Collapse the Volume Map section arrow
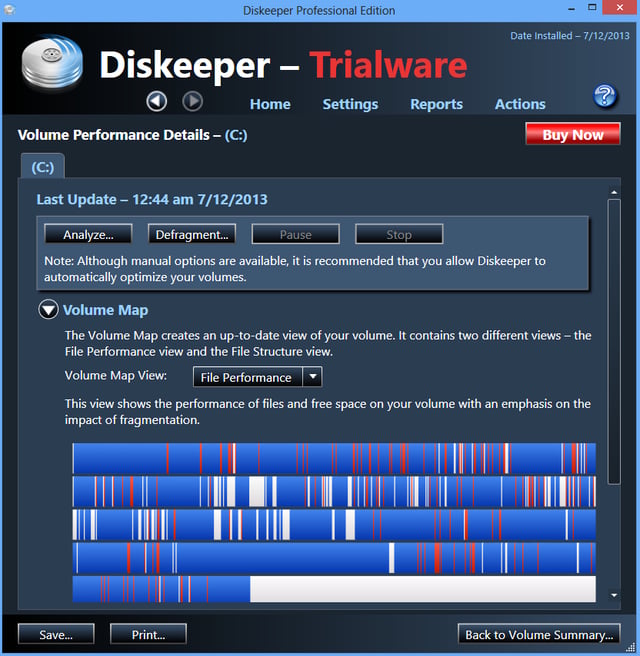640x656 pixels. coord(48,310)
